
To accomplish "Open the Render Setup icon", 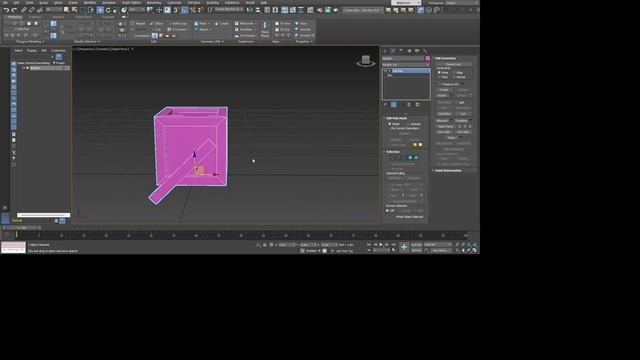I will point(320,10).
